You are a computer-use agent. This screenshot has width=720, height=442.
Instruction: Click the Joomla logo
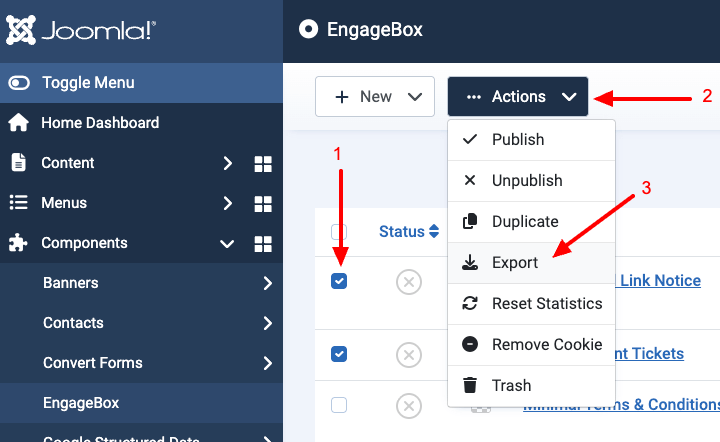(x=81, y=30)
